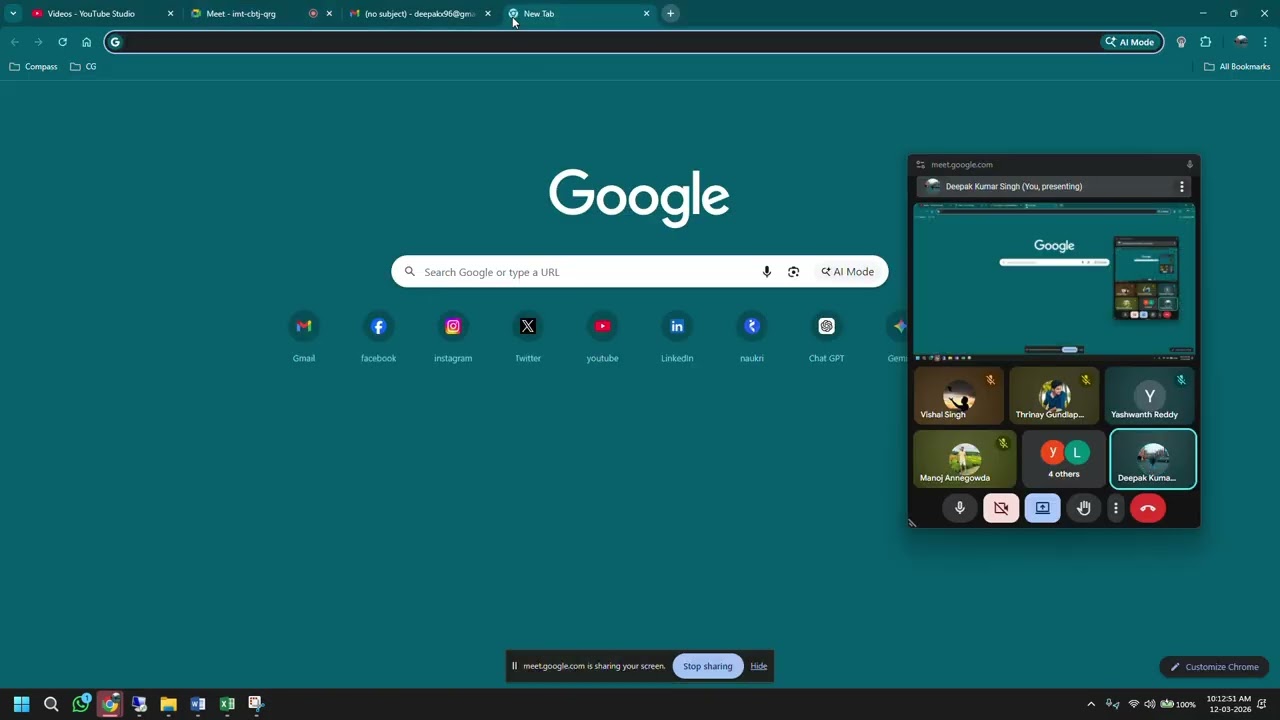Toggle screen presenting in Meet popup

[1042, 508]
